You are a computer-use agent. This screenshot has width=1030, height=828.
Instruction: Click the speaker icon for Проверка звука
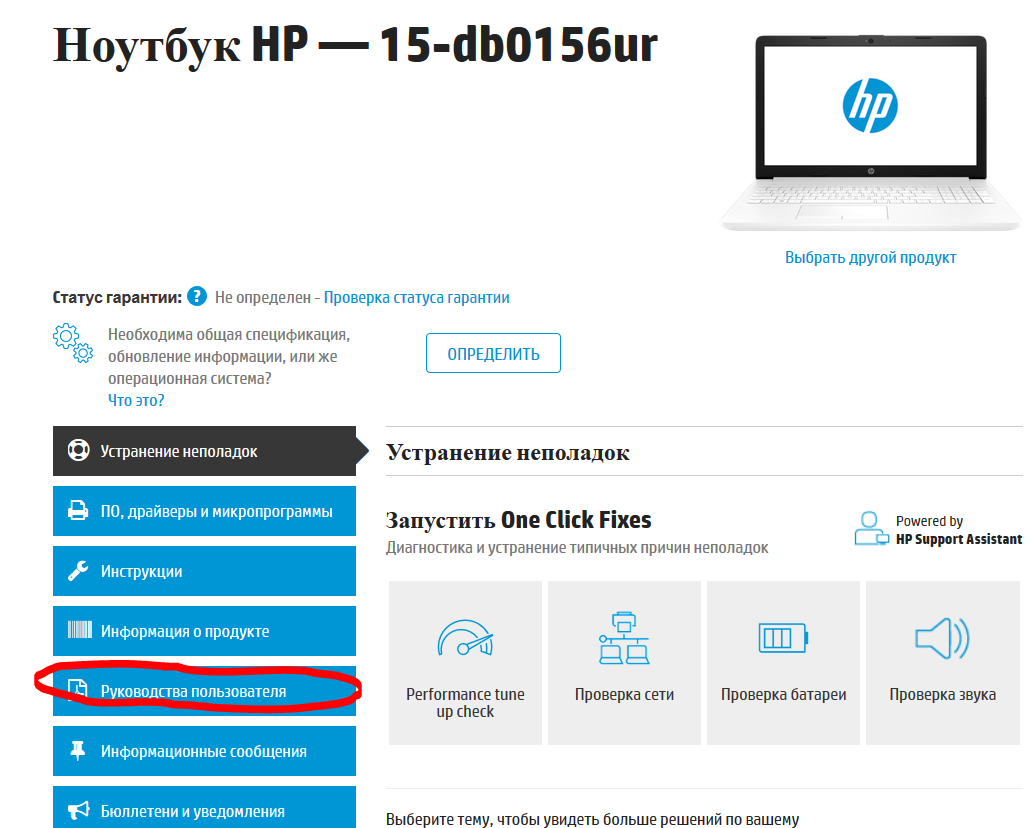(x=942, y=638)
